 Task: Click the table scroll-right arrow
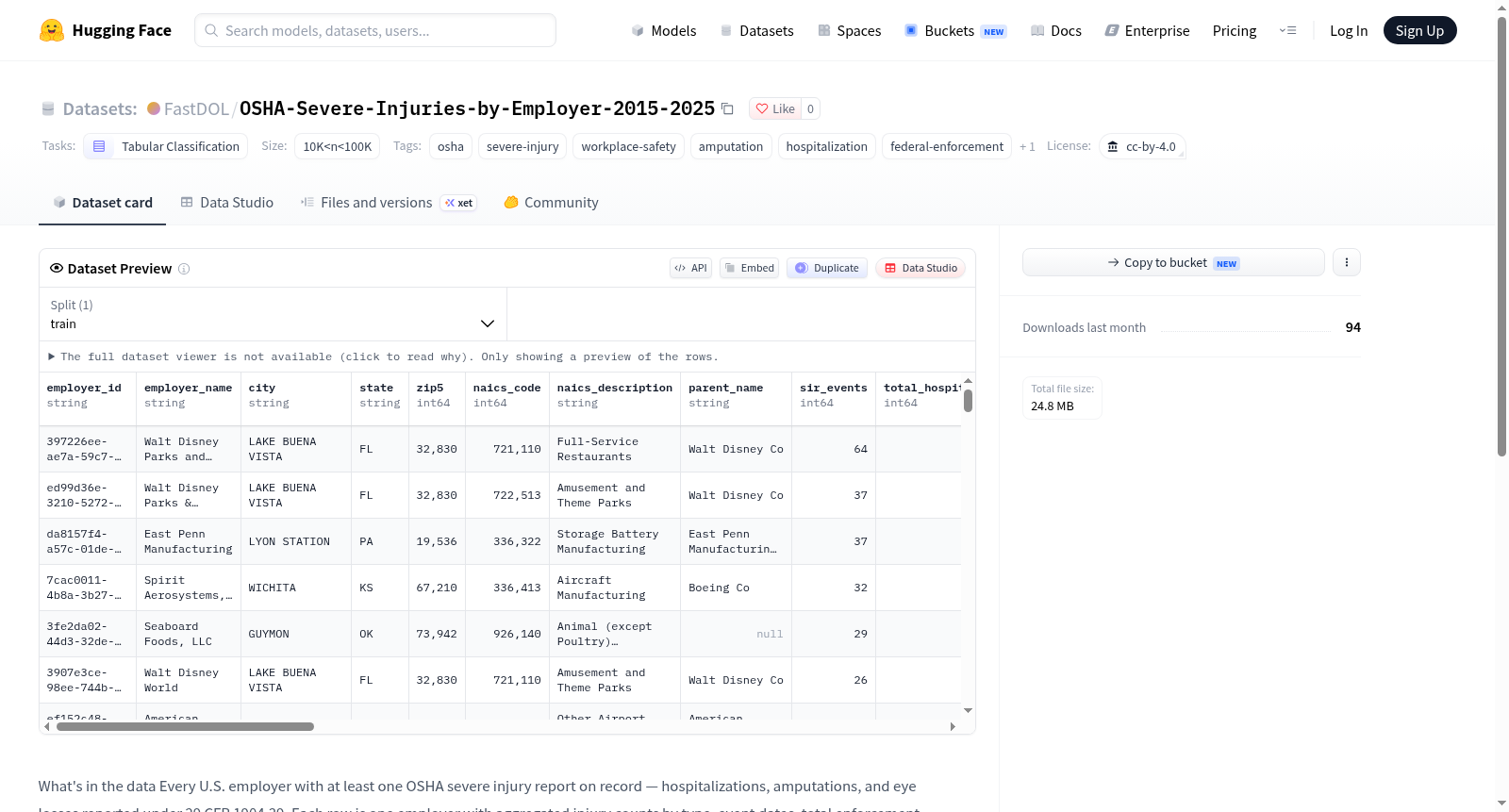point(953,726)
